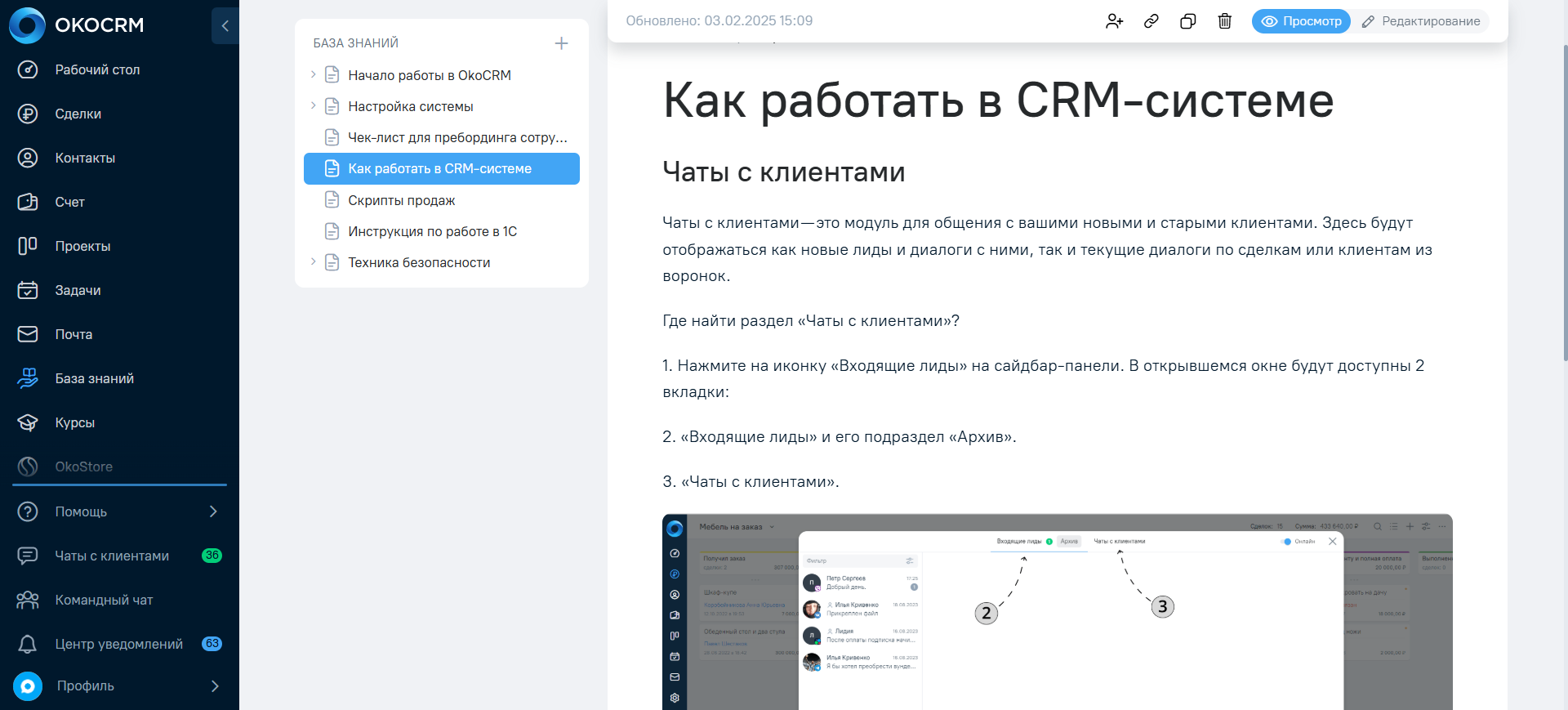
Task: Add a new knowledge base item
Action: (x=561, y=43)
